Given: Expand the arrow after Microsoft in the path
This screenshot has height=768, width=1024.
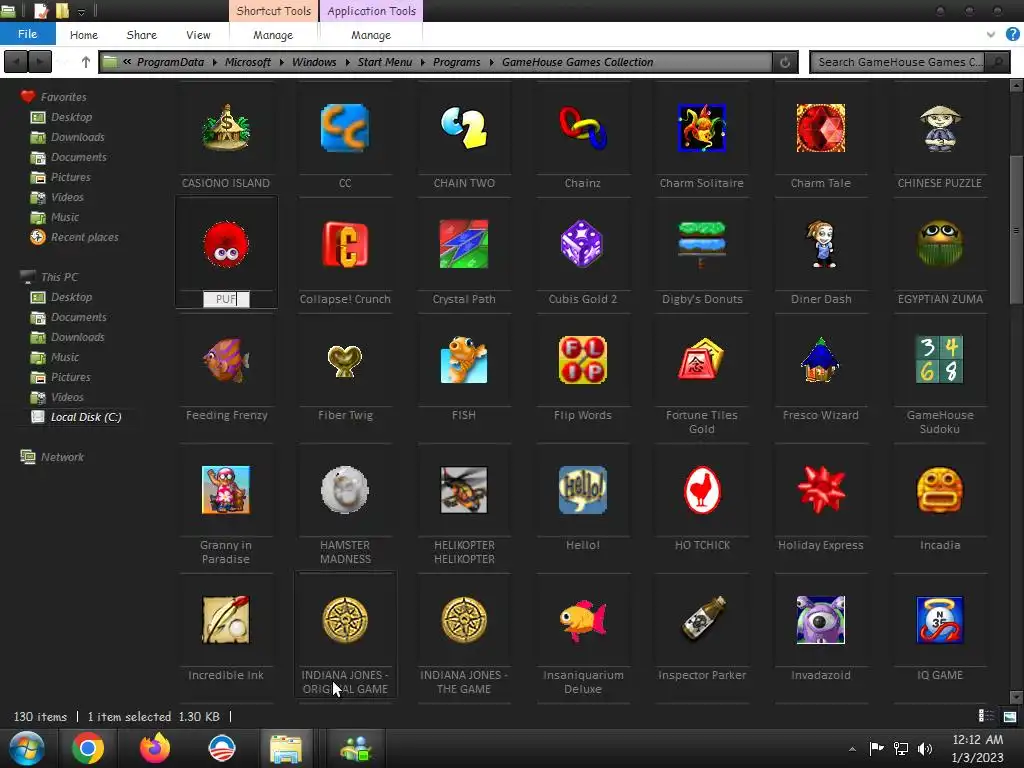Looking at the screenshot, I should pyautogui.click(x=281, y=62).
